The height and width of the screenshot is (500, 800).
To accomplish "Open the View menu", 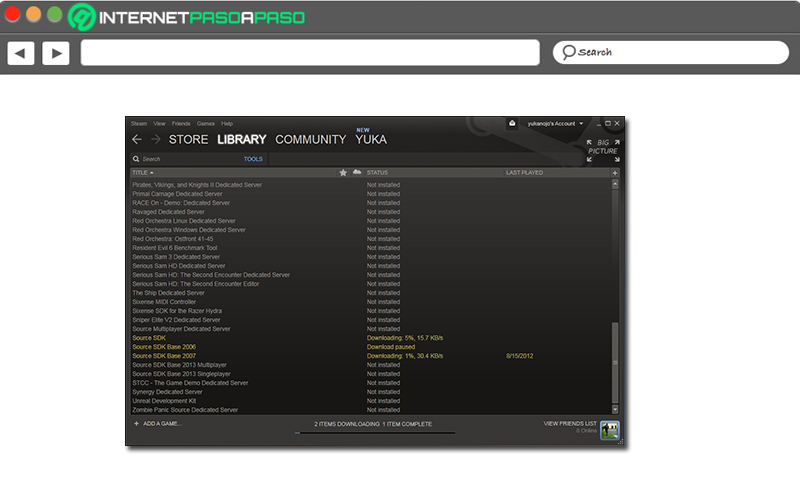I will point(159,123).
